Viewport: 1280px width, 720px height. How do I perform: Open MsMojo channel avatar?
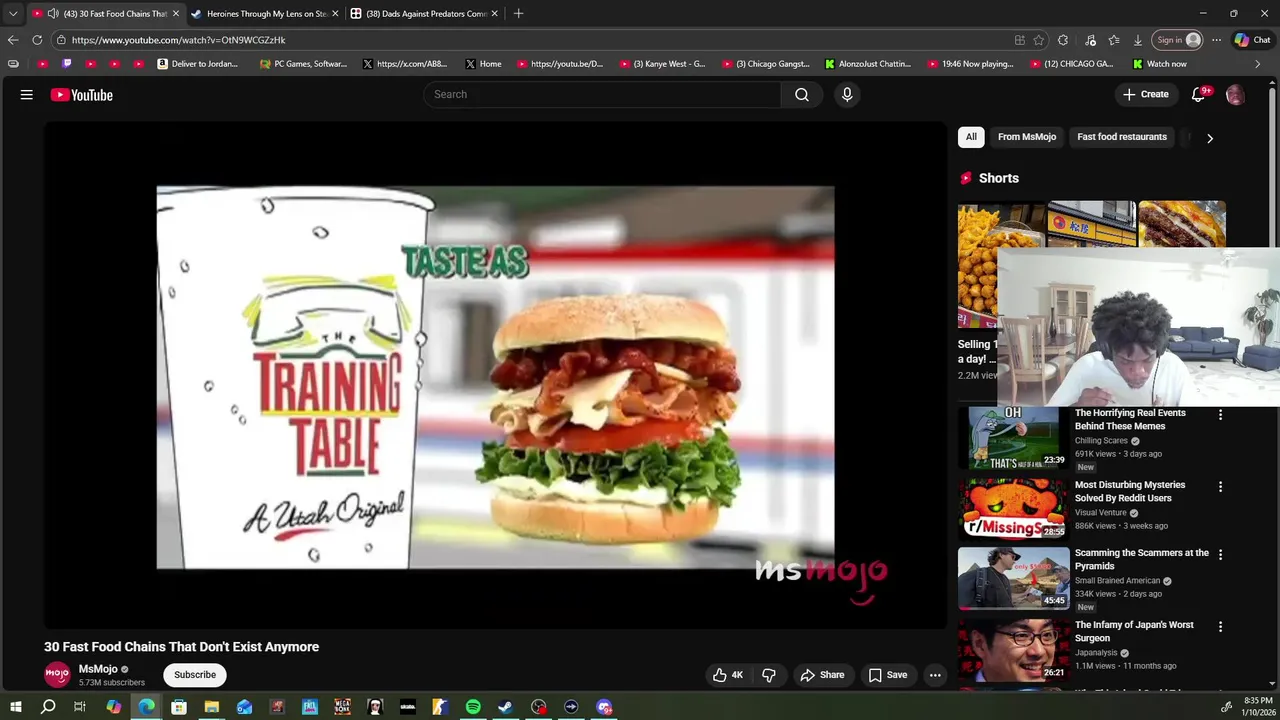(57, 674)
